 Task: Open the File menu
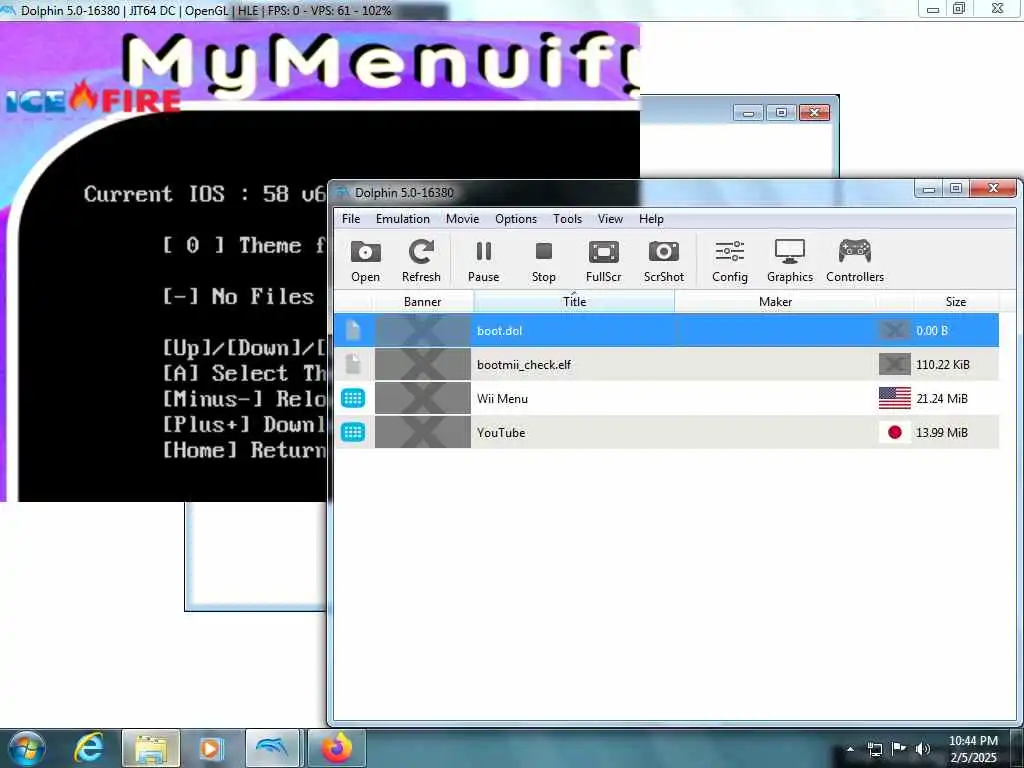coord(351,219)
